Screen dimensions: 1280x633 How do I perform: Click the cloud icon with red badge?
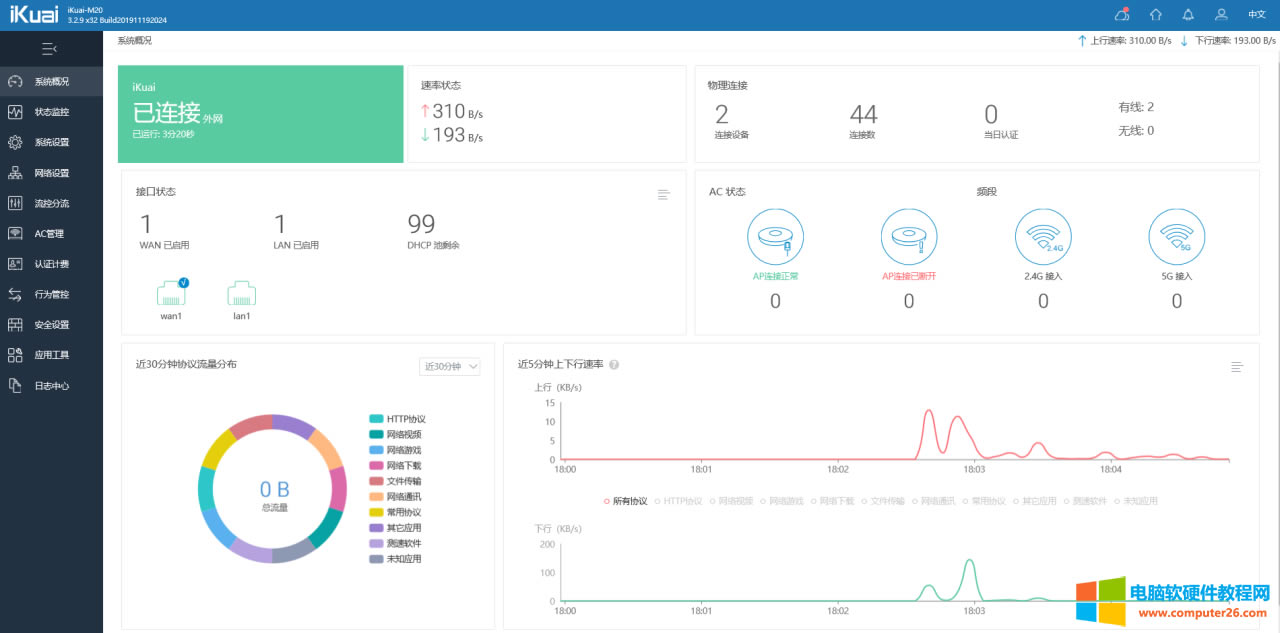tap(1122, 15)
